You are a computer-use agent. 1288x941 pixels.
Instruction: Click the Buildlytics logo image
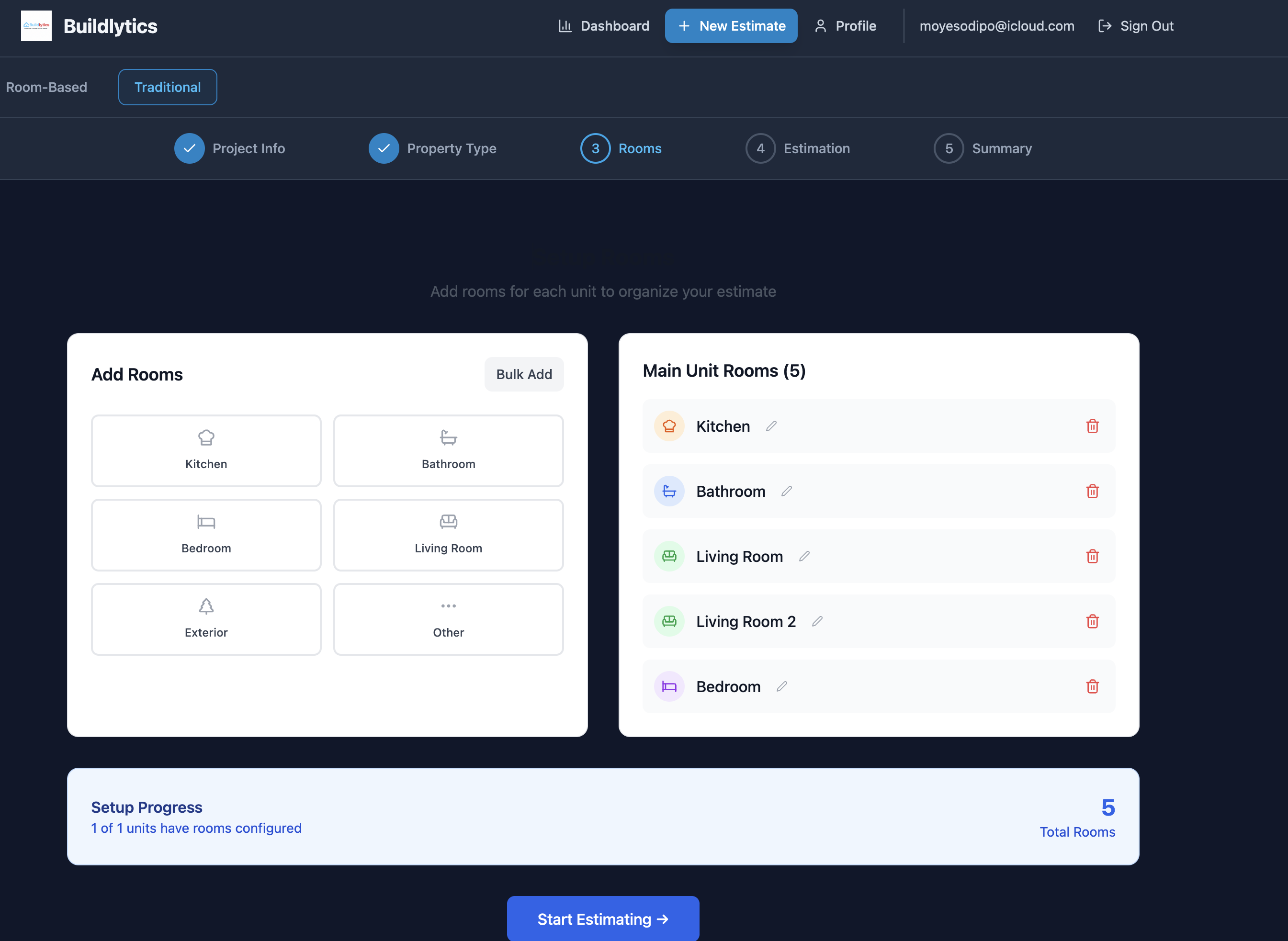click(x=36, y=26)
